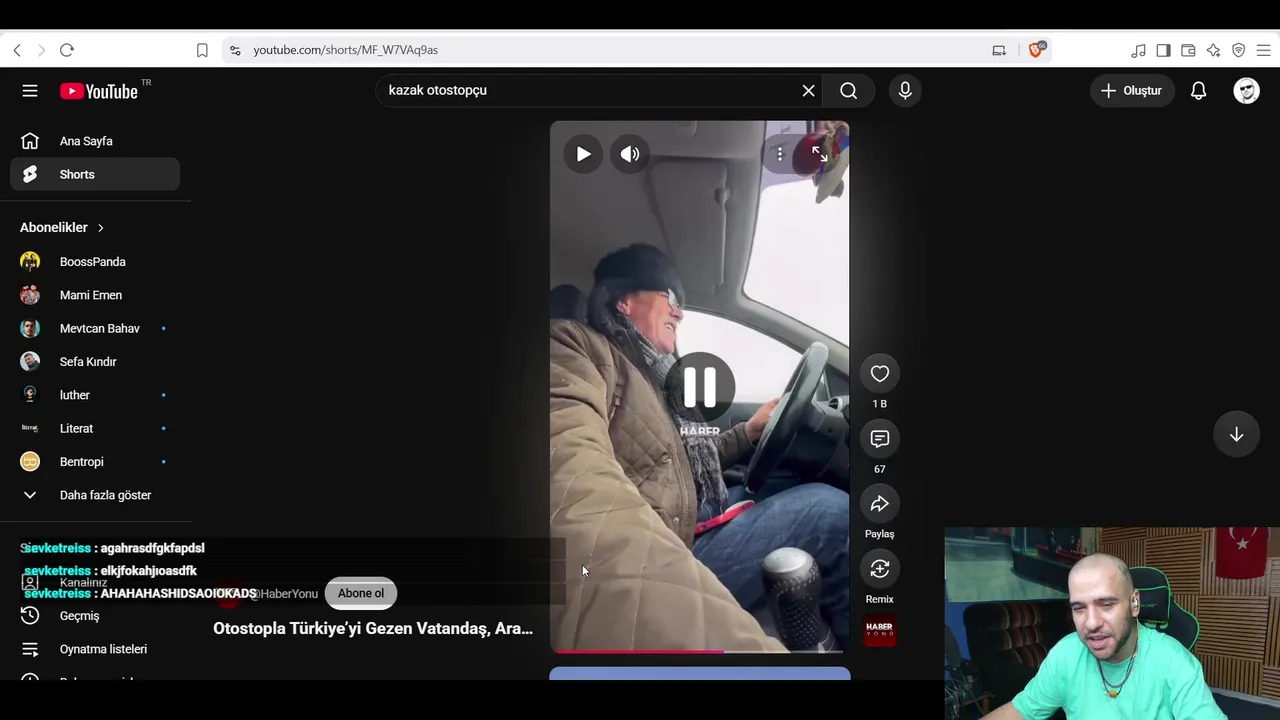The height and width of the screenshot is (720, 1280).
Task: Enter fullscreen on the Shorts player
Action: click(x=819, y=154)
